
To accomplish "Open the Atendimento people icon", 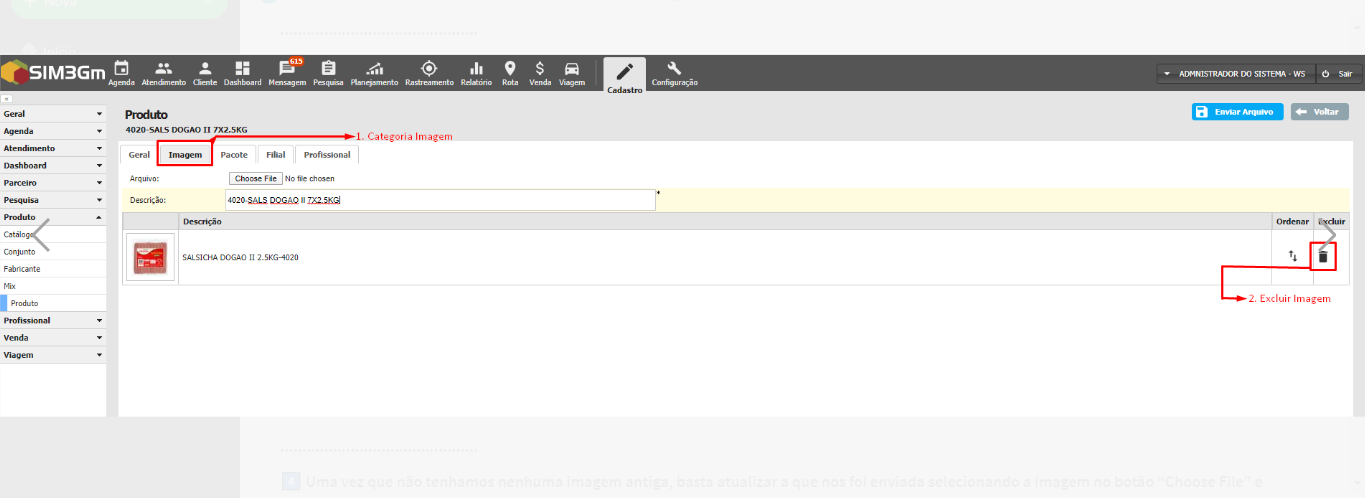I will point(163,69).
